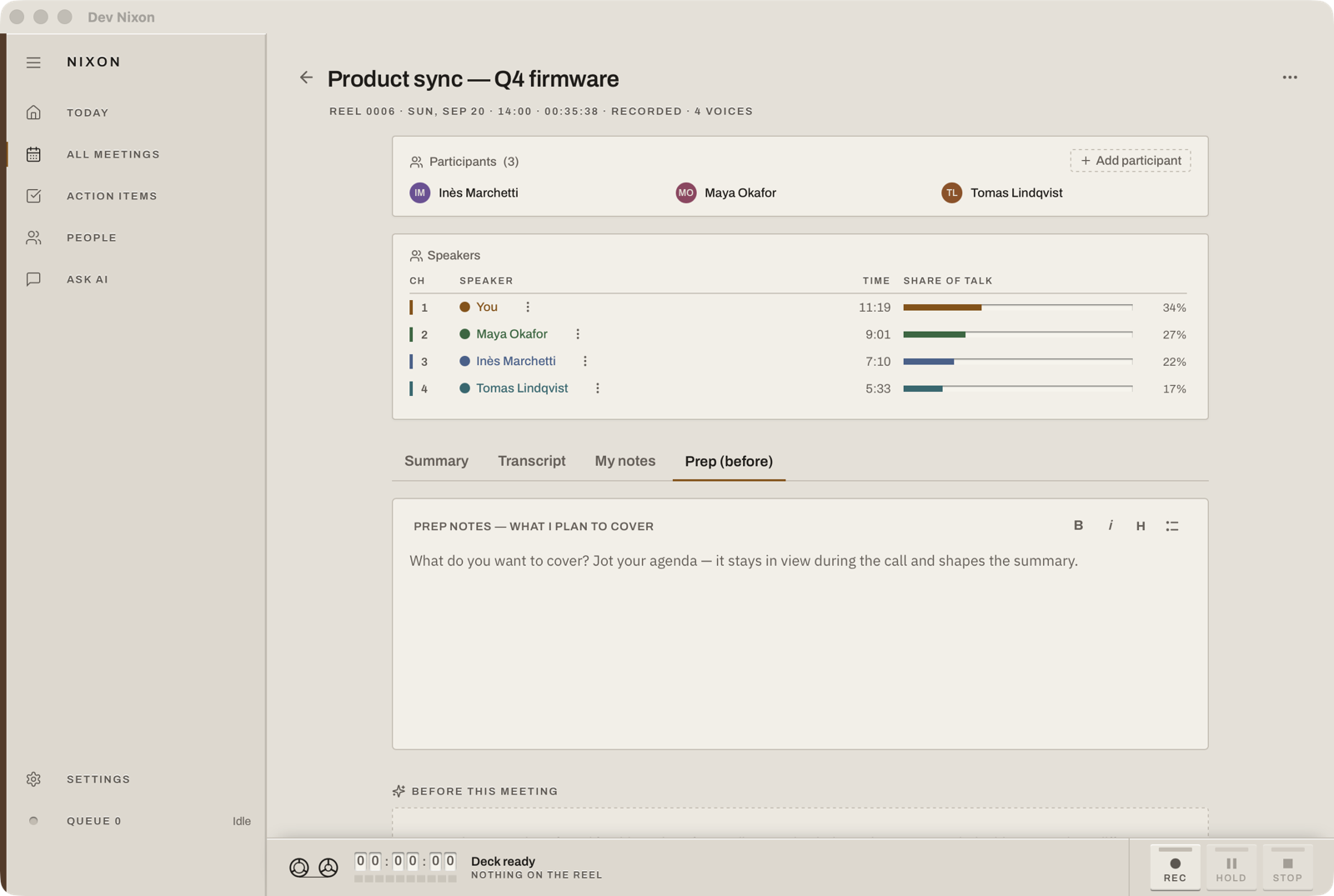Viewport: 1334px width, 896px height.
Task: Apply italic formatting in prep notes
Action: (x=1110, y=525)
